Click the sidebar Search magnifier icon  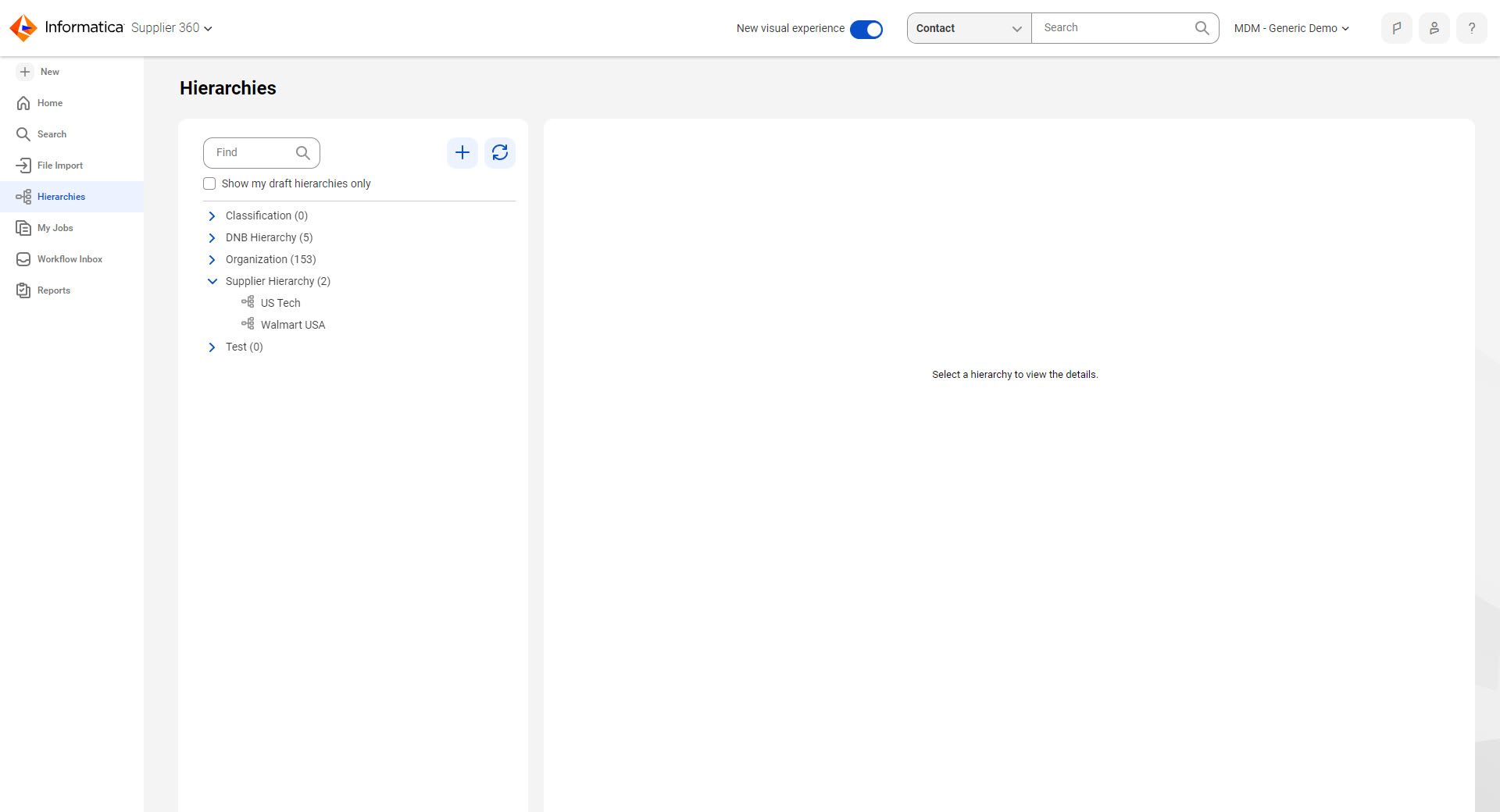click(23, 134)
